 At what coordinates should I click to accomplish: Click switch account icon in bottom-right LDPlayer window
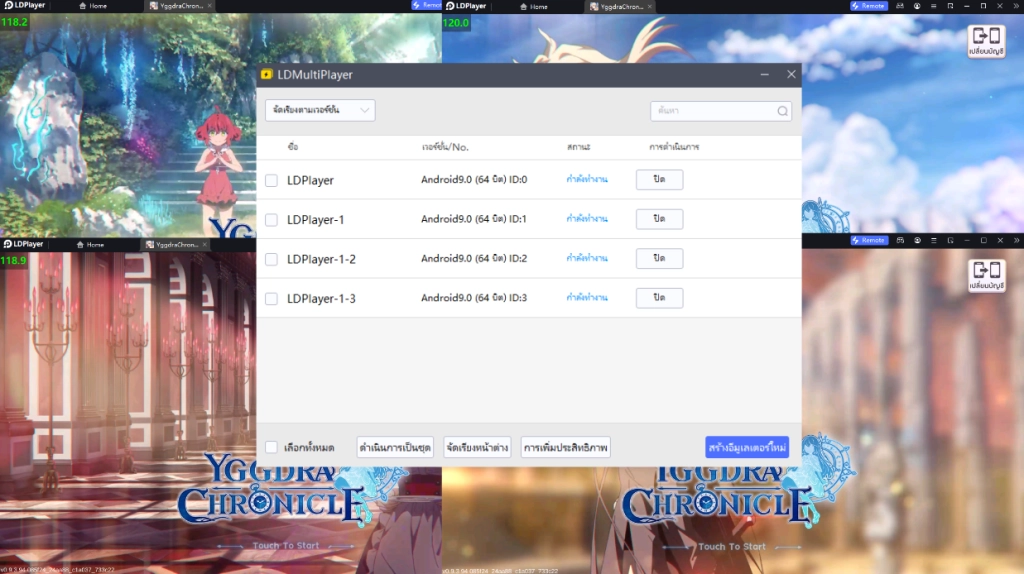[x=986, y=275]
